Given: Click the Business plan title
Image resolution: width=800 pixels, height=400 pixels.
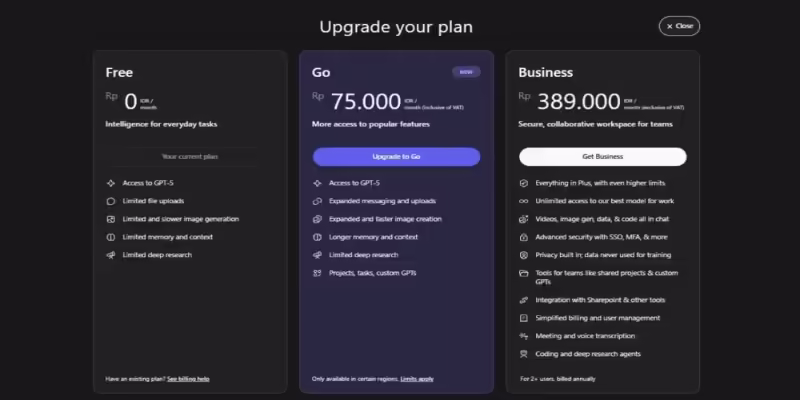Looking at the screenshot, I should [x=545, y=73].
